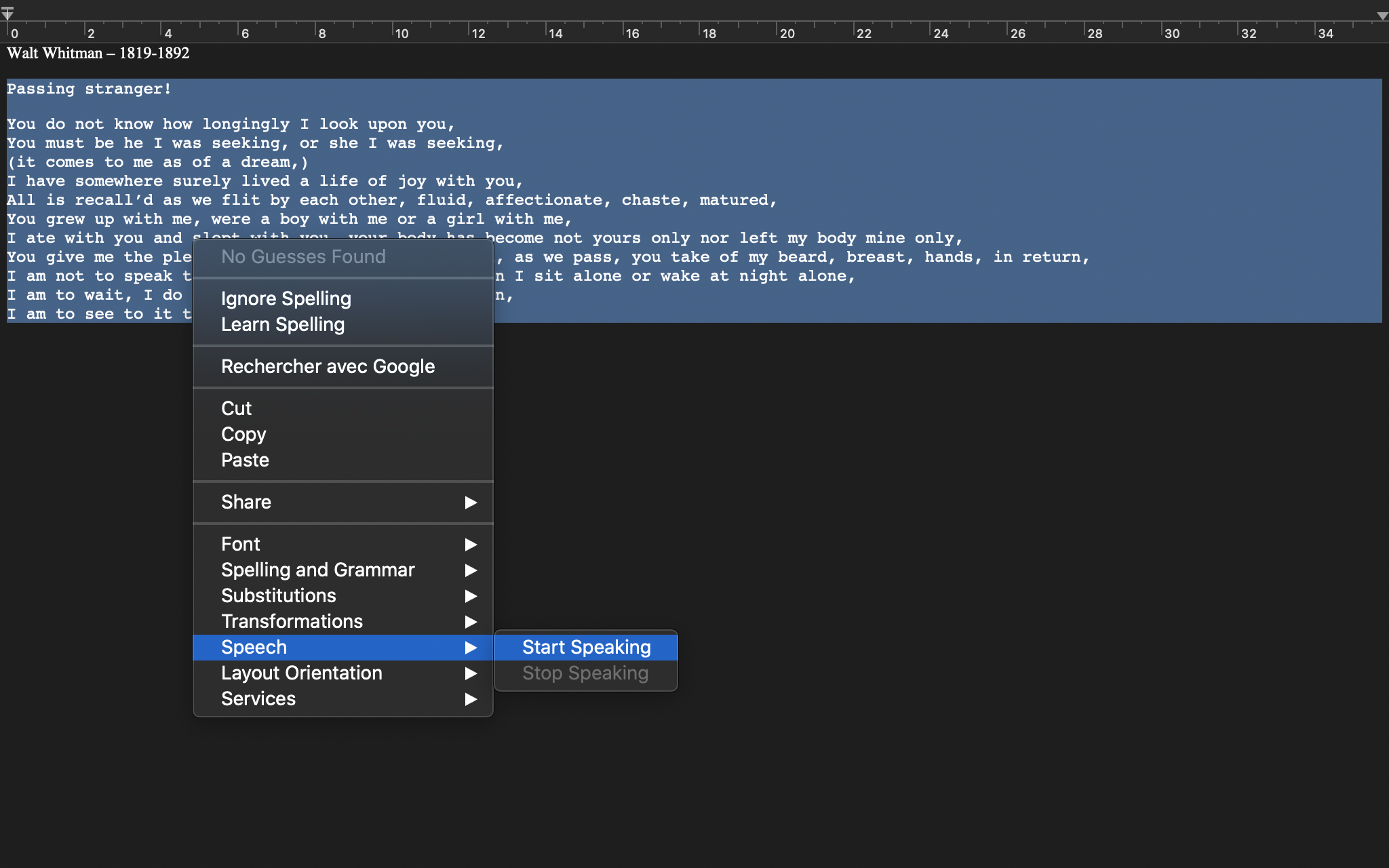Image resolution: width=1389 pixels, height=868 pixels.
Task: Click the 'Passing stranger!' line
Action: click(89, 89)
